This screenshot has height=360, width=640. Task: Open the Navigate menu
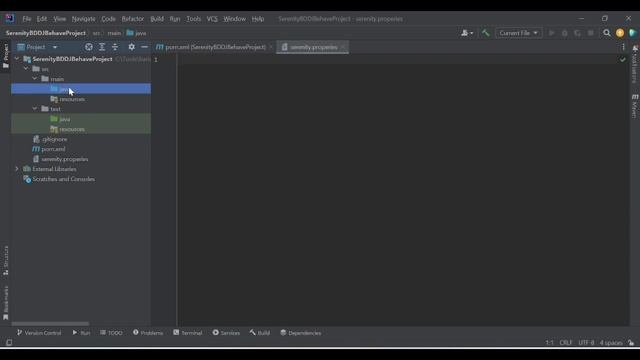pyautogui.click(x=83, y=19)
